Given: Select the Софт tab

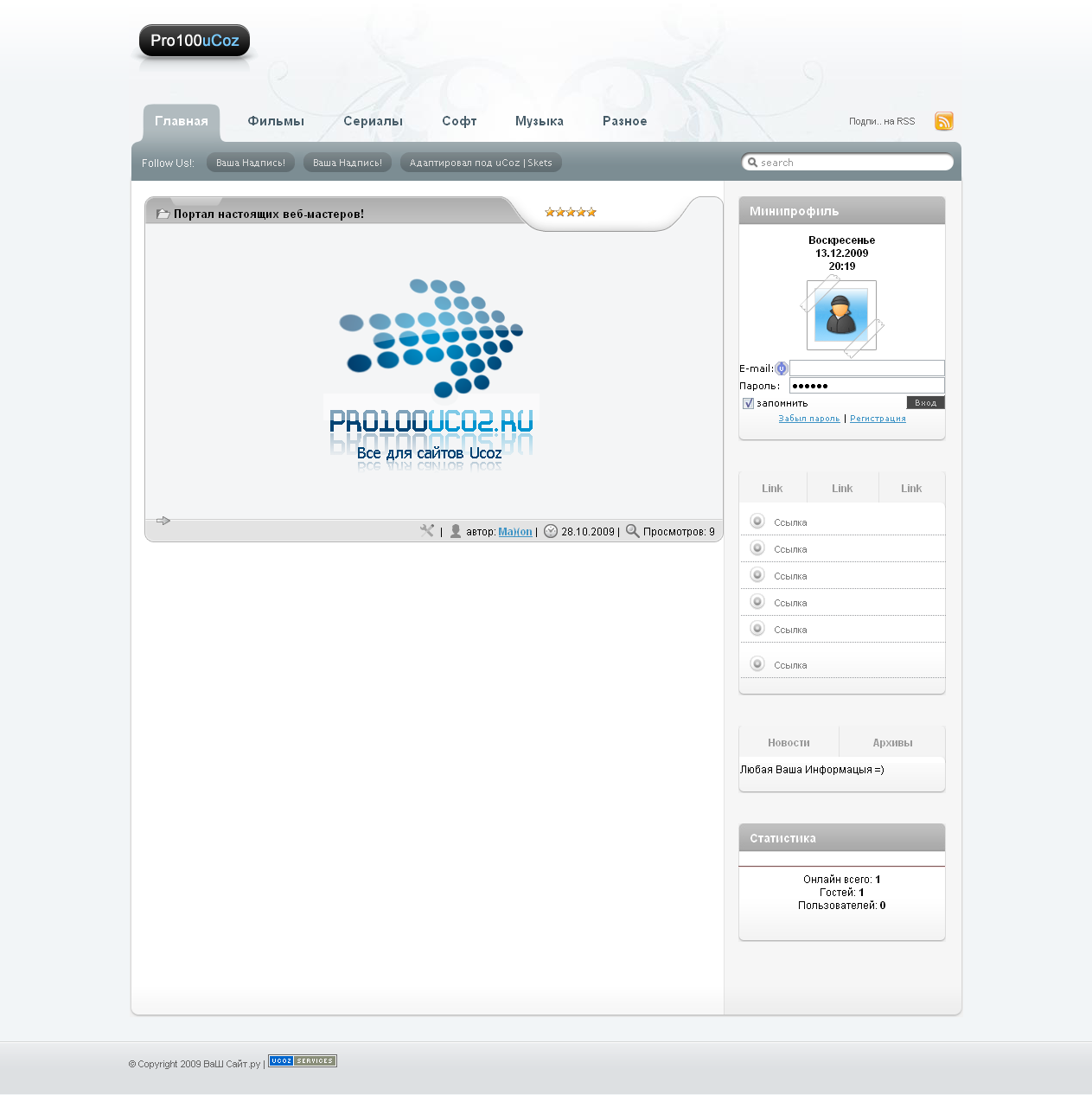Looking at the screenshot, I should (x=459, y=122).
